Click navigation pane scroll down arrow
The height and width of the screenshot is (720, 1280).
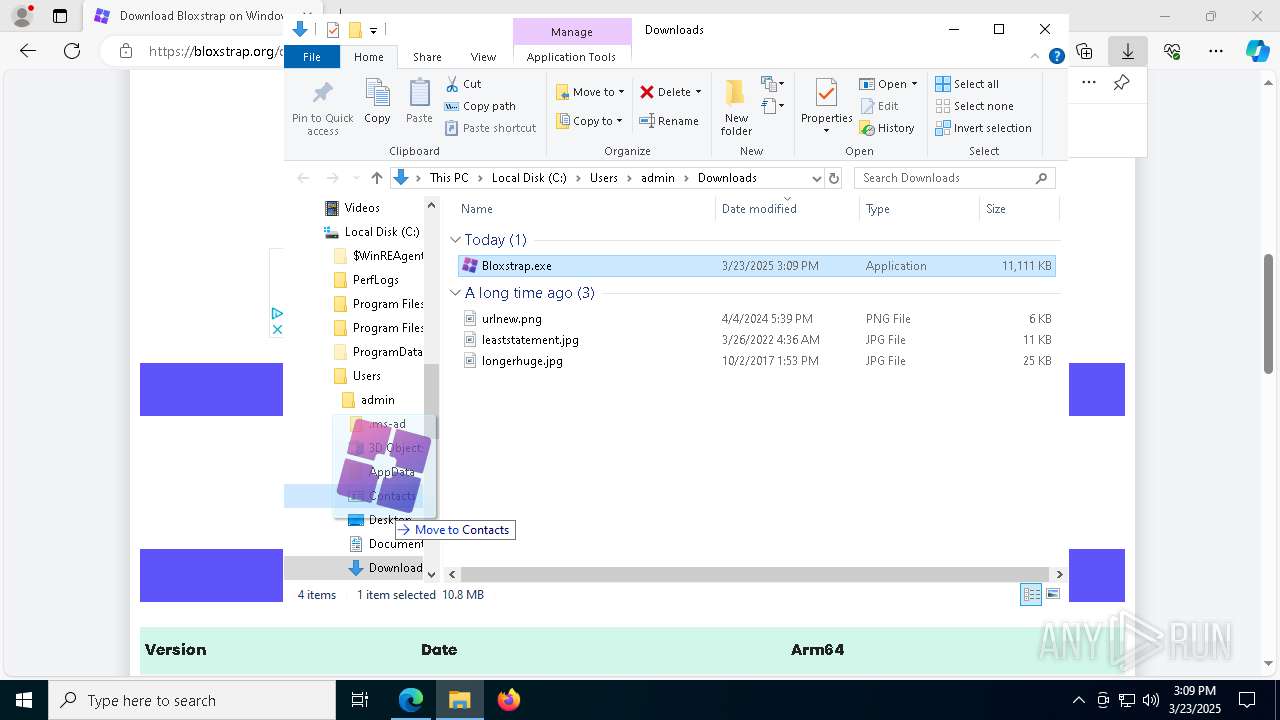click(x=432, y=574)
